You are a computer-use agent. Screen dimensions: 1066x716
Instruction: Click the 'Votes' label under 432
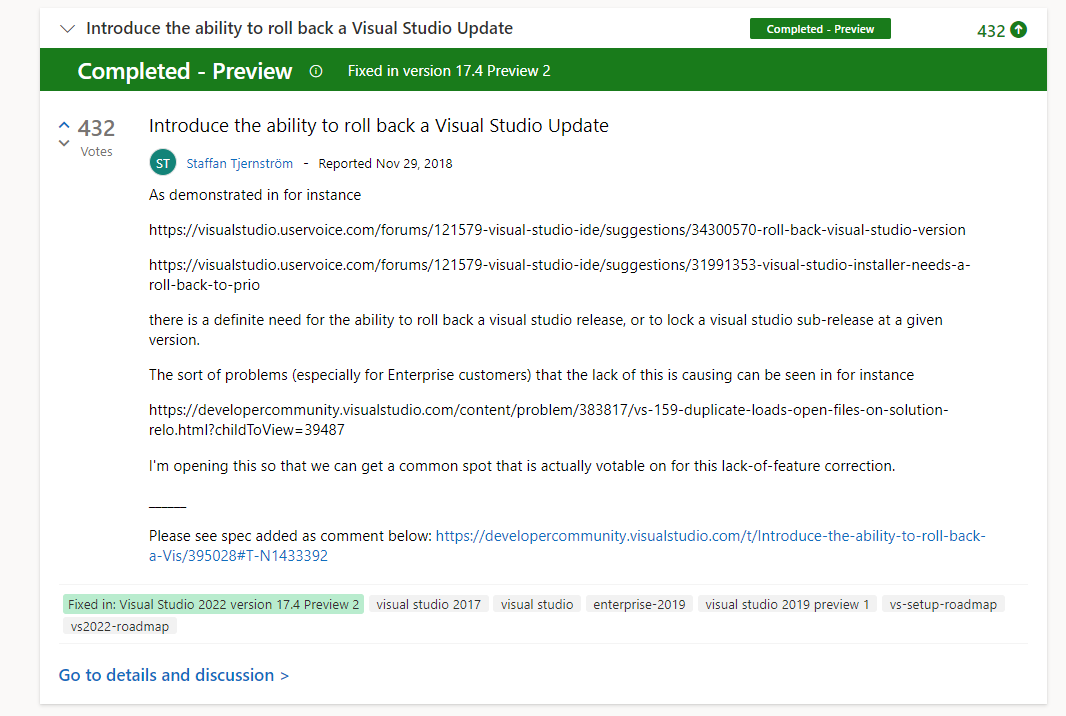tap(97, 152)
